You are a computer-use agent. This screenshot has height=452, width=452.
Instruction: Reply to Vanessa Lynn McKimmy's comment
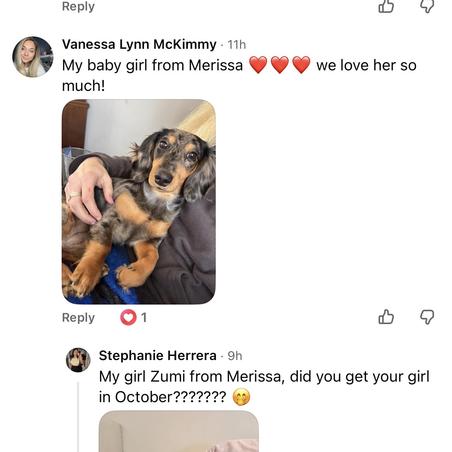(78, 318)
